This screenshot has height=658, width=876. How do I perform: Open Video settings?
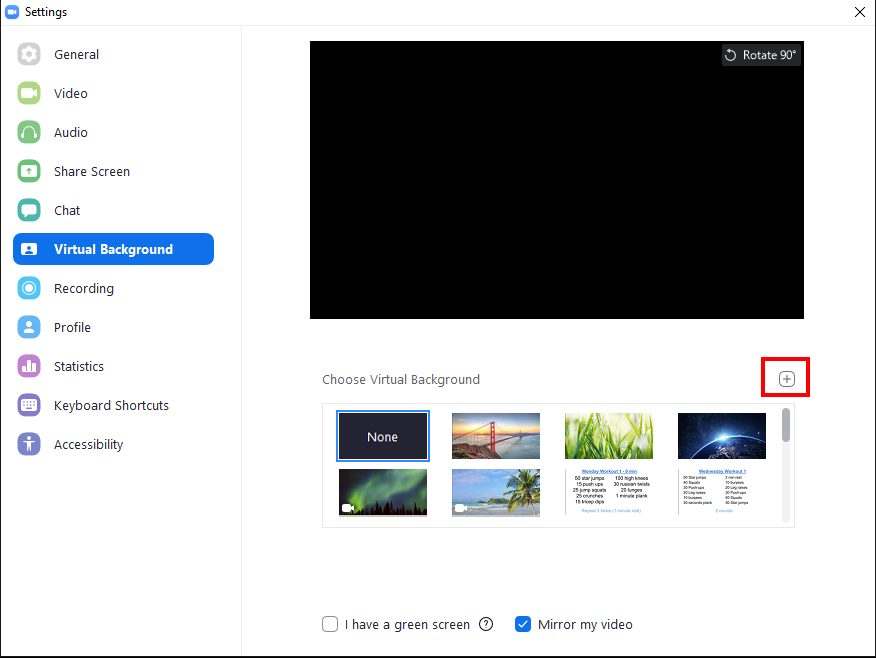click(70, 93)
